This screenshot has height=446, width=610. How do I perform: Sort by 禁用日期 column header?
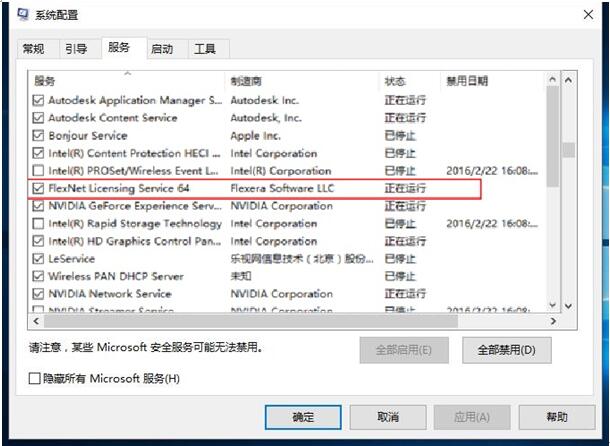click(492, 81)
